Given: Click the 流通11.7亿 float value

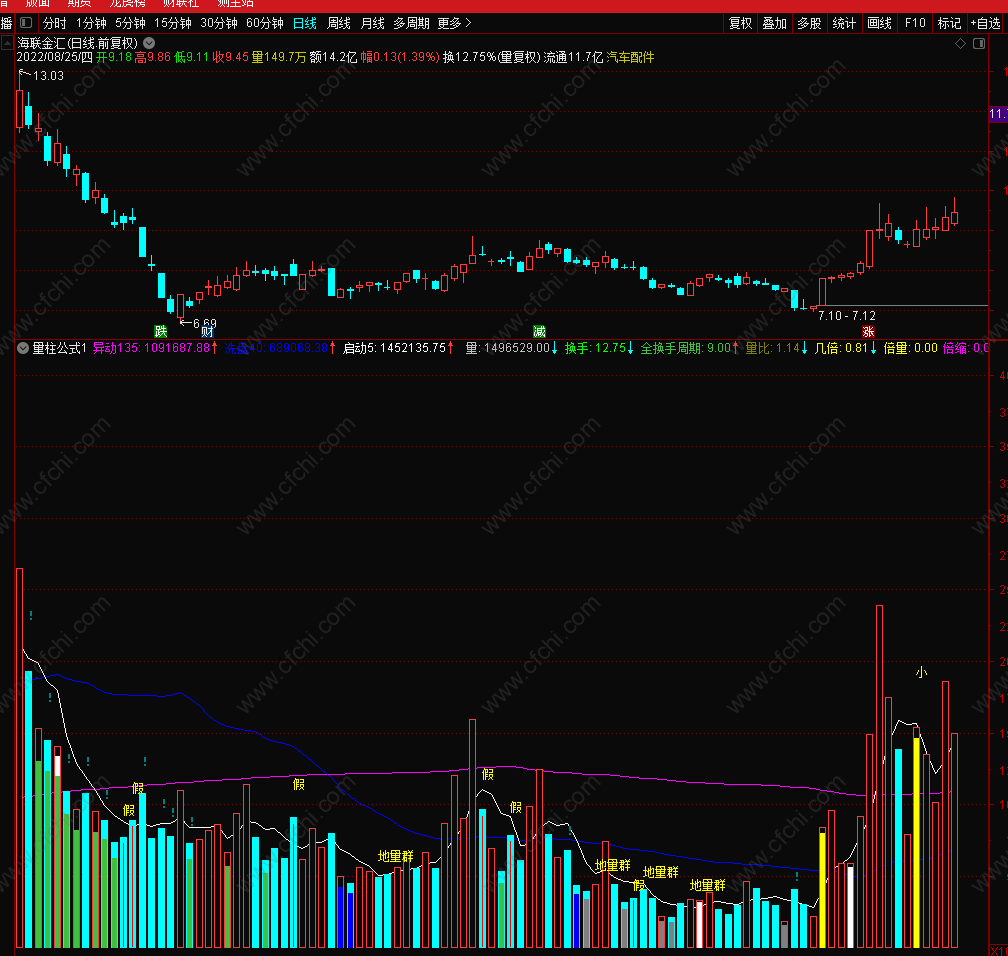Looking at the screenshot, I should pyautogui.click(x=573, y=57).
